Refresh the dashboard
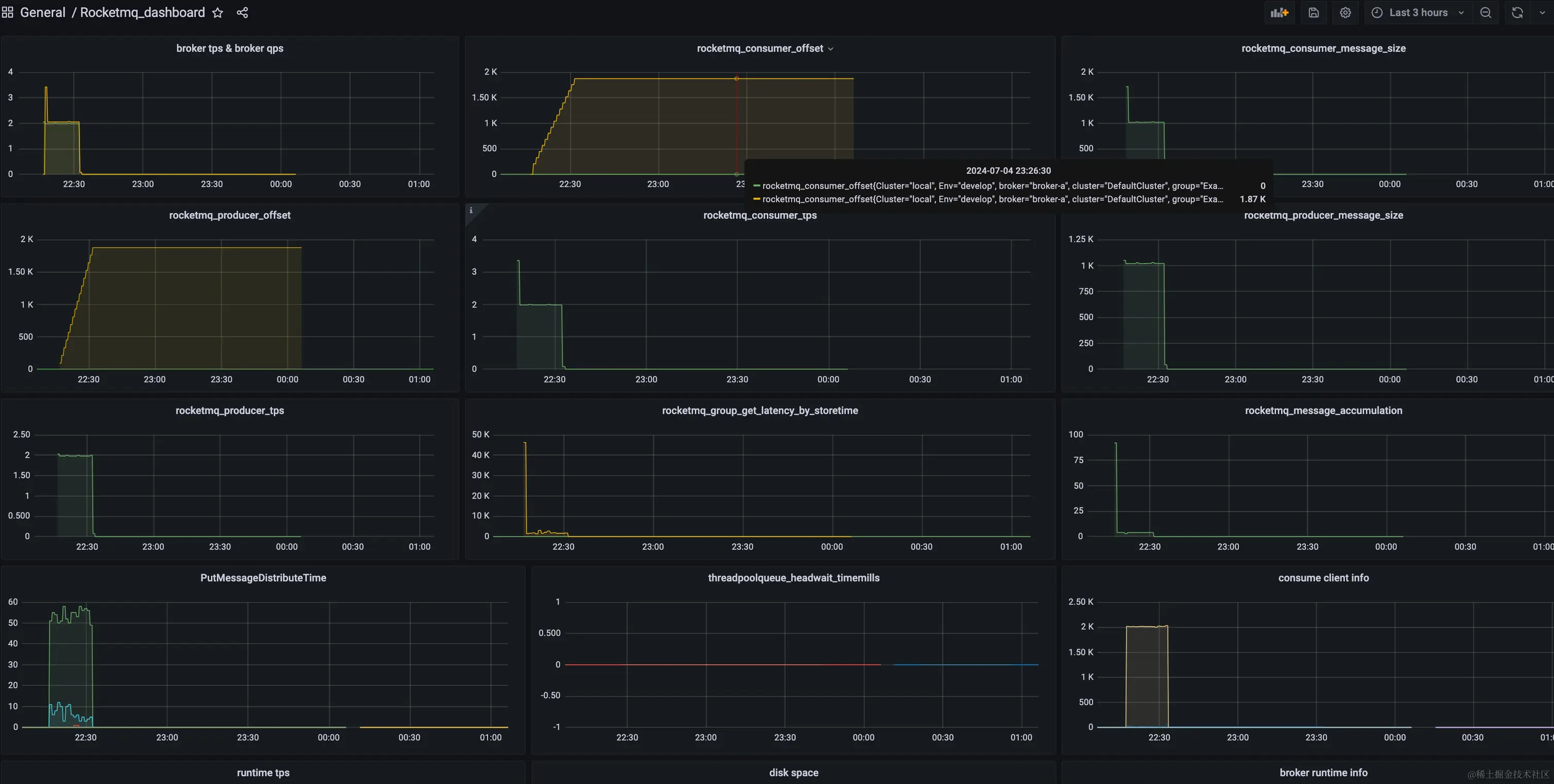1554x784 pixels. 1517,13
